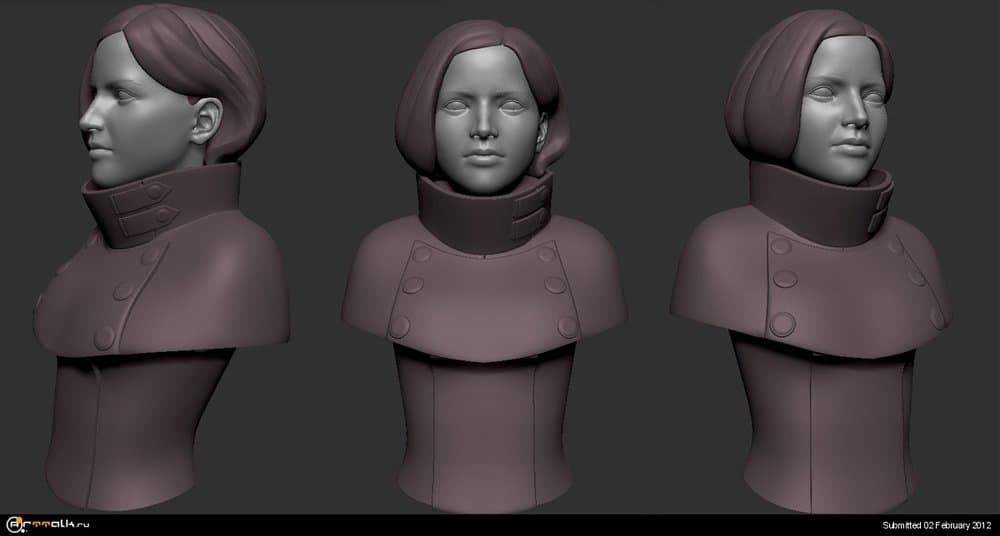
Task: Select the center front-facing bust's face
Action: click(x=485, y=115)
